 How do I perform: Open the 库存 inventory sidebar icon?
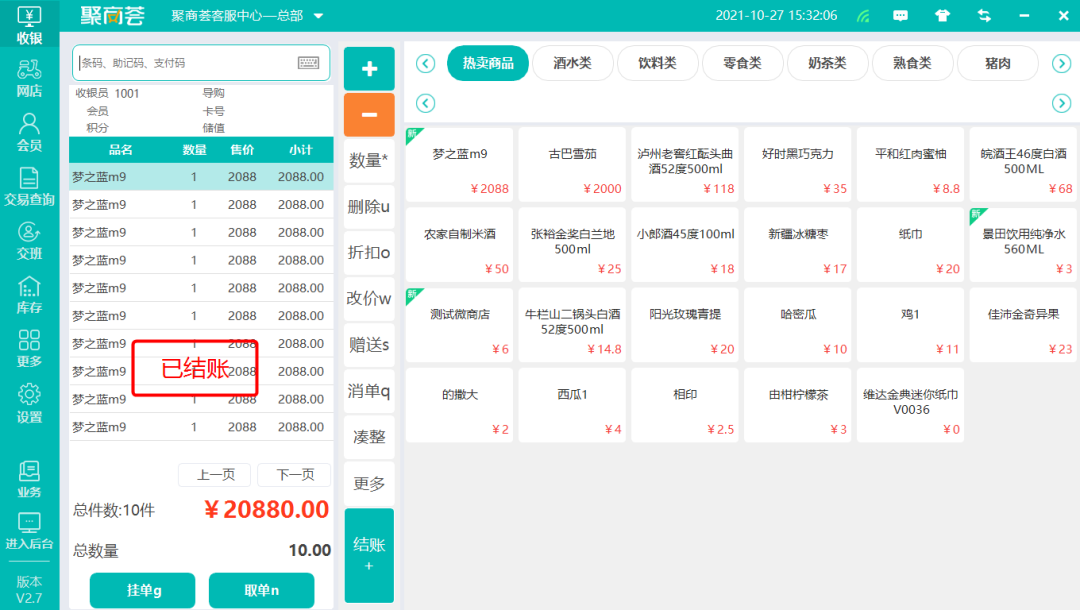click(29, 294)
